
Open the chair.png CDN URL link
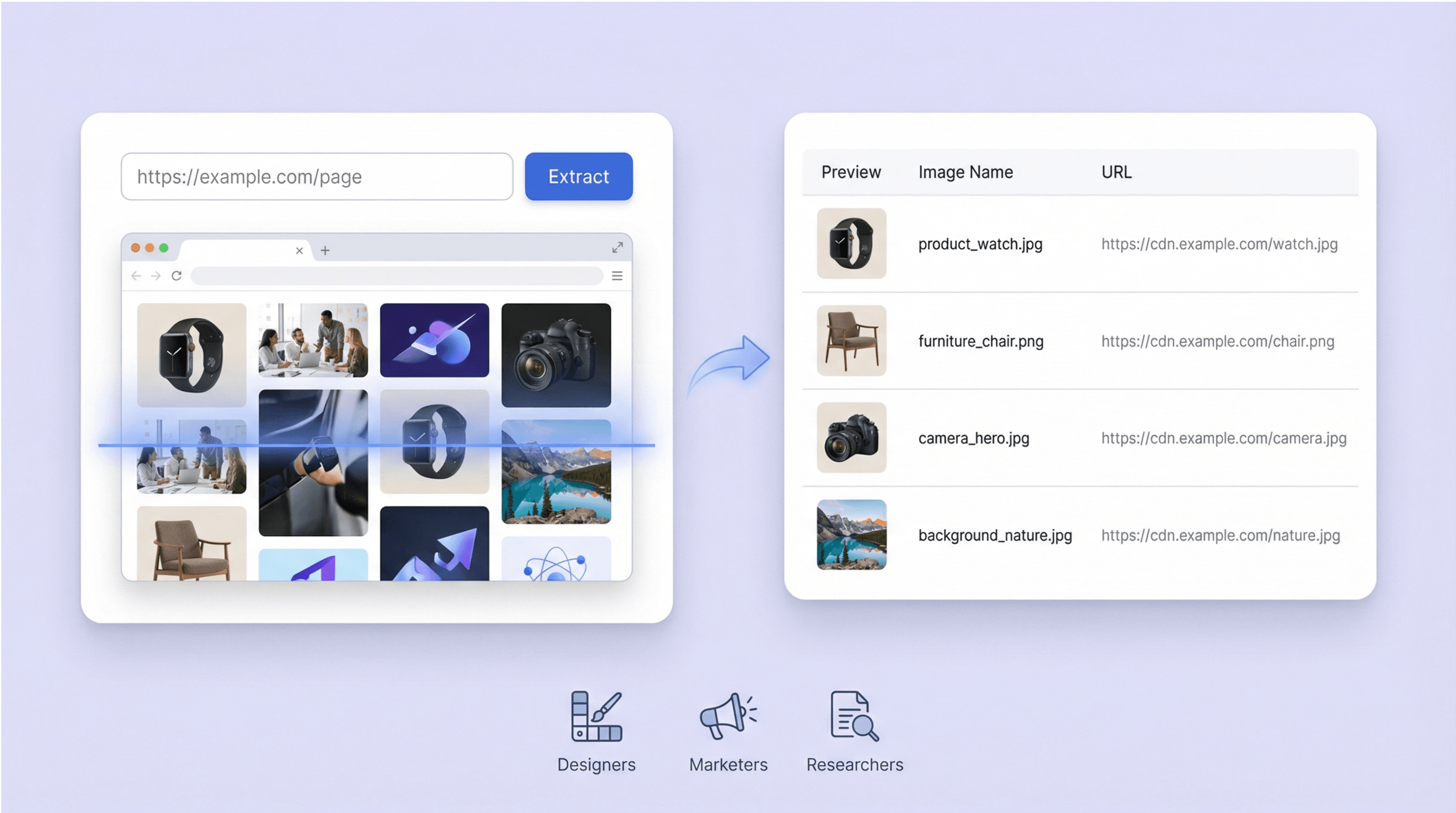click(x=1218, y=342)
